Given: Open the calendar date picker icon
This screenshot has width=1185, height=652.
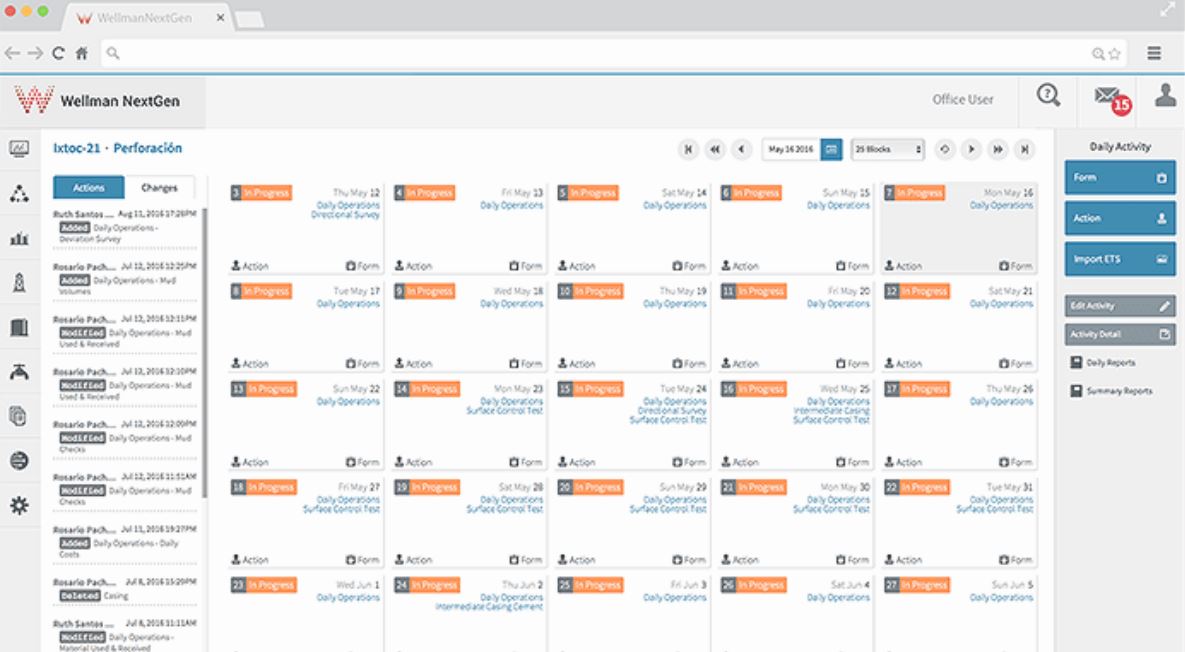Looking at the screenshot, I should (x=831, y=150).
